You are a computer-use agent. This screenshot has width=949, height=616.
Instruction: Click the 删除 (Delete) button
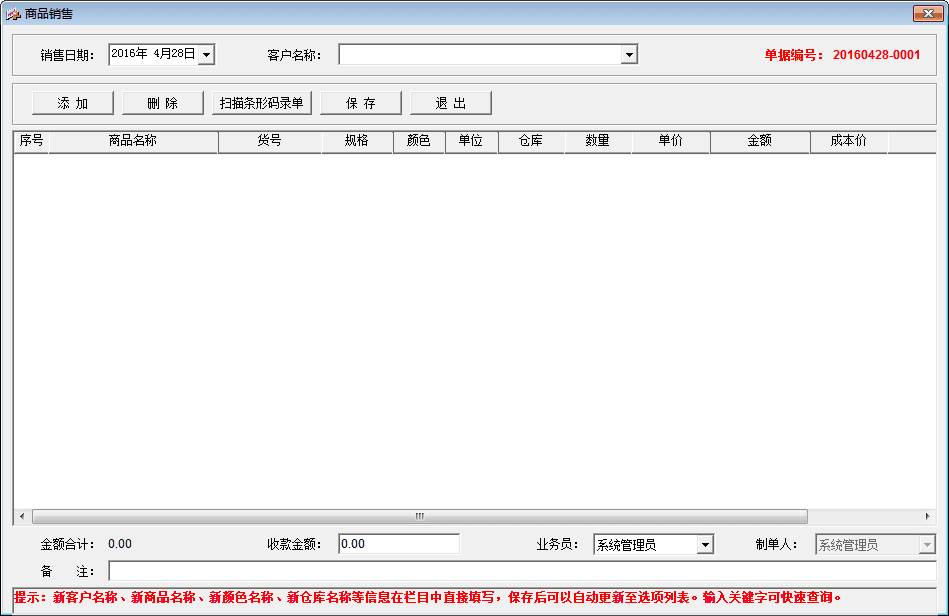[162, 103]
